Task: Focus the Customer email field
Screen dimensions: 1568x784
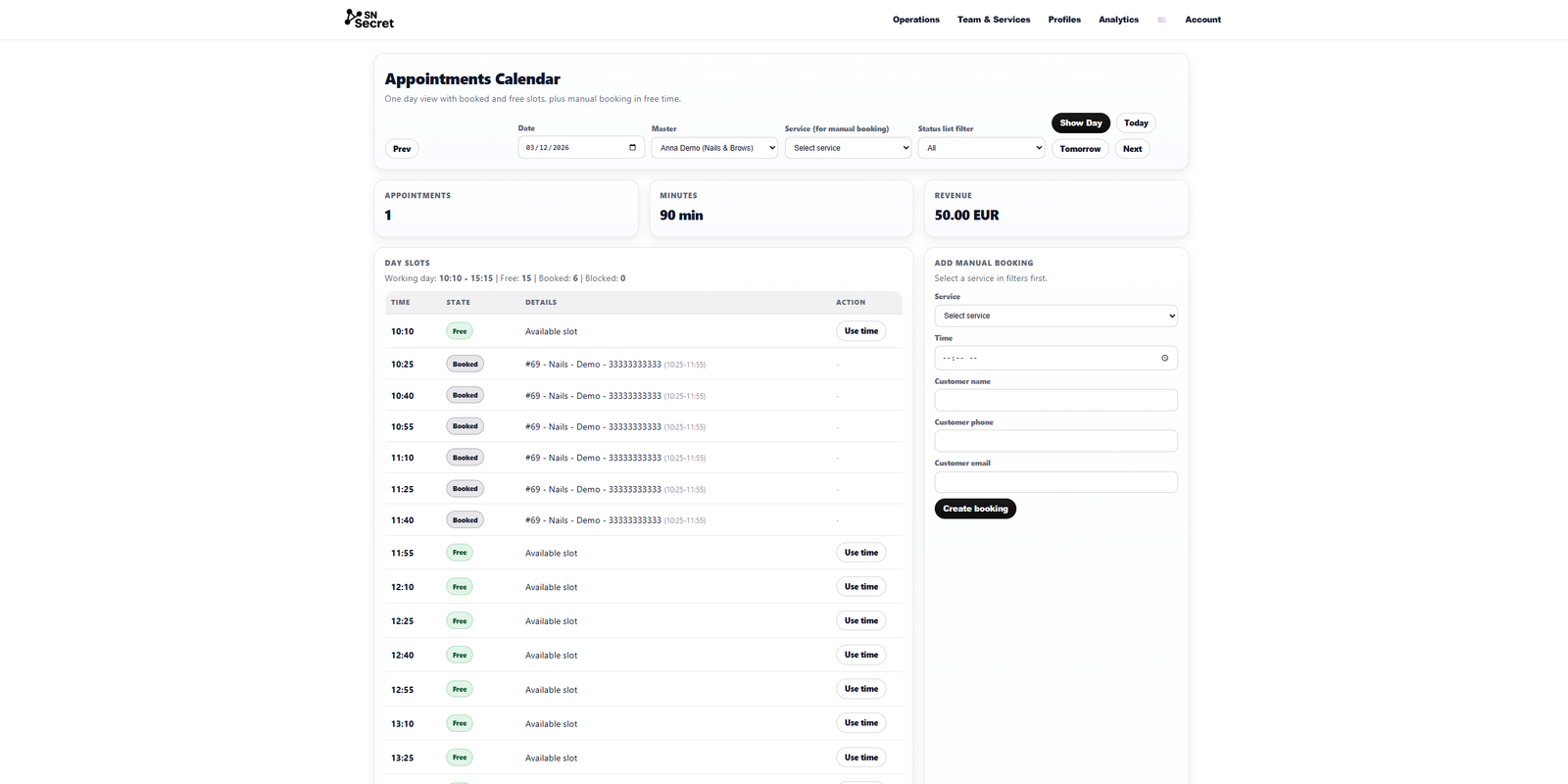Action: (x=1055, y=482)
